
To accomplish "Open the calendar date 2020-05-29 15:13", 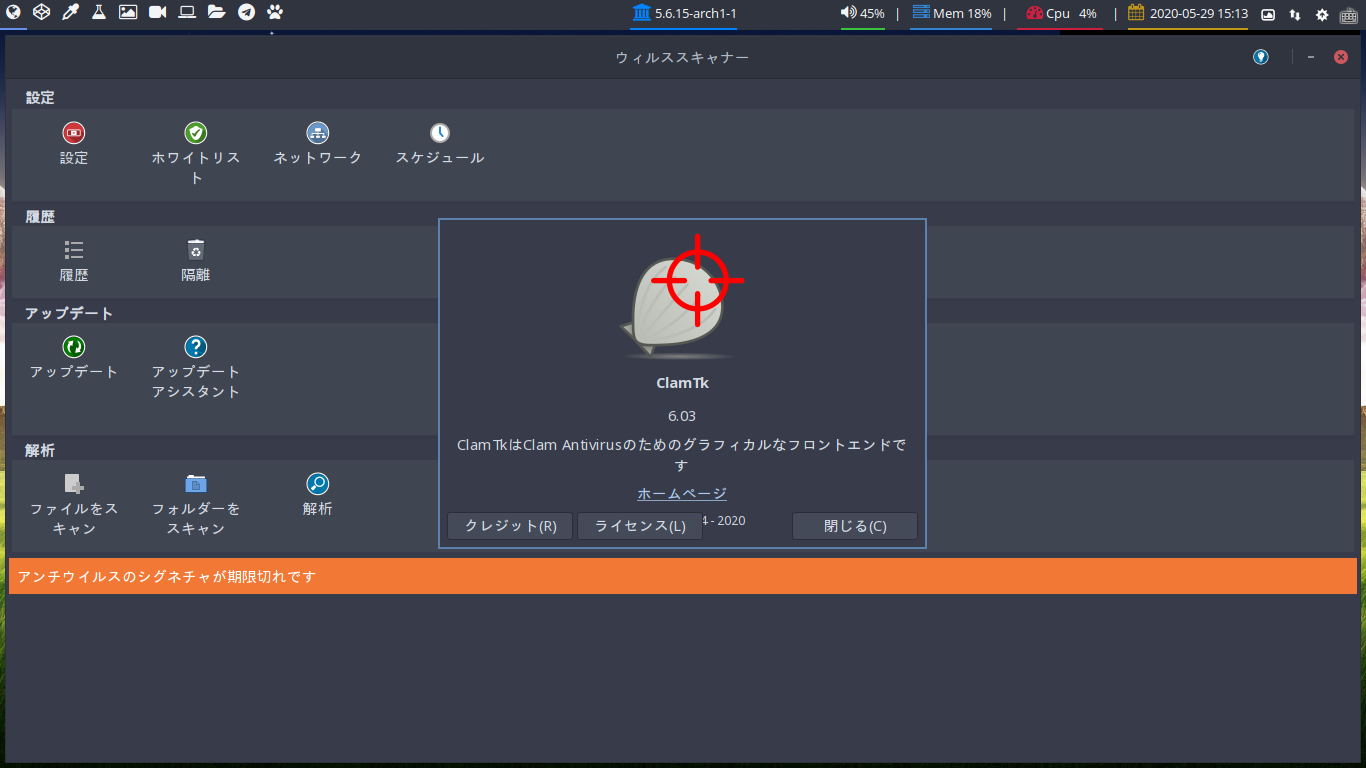I will pos(1188,14).
